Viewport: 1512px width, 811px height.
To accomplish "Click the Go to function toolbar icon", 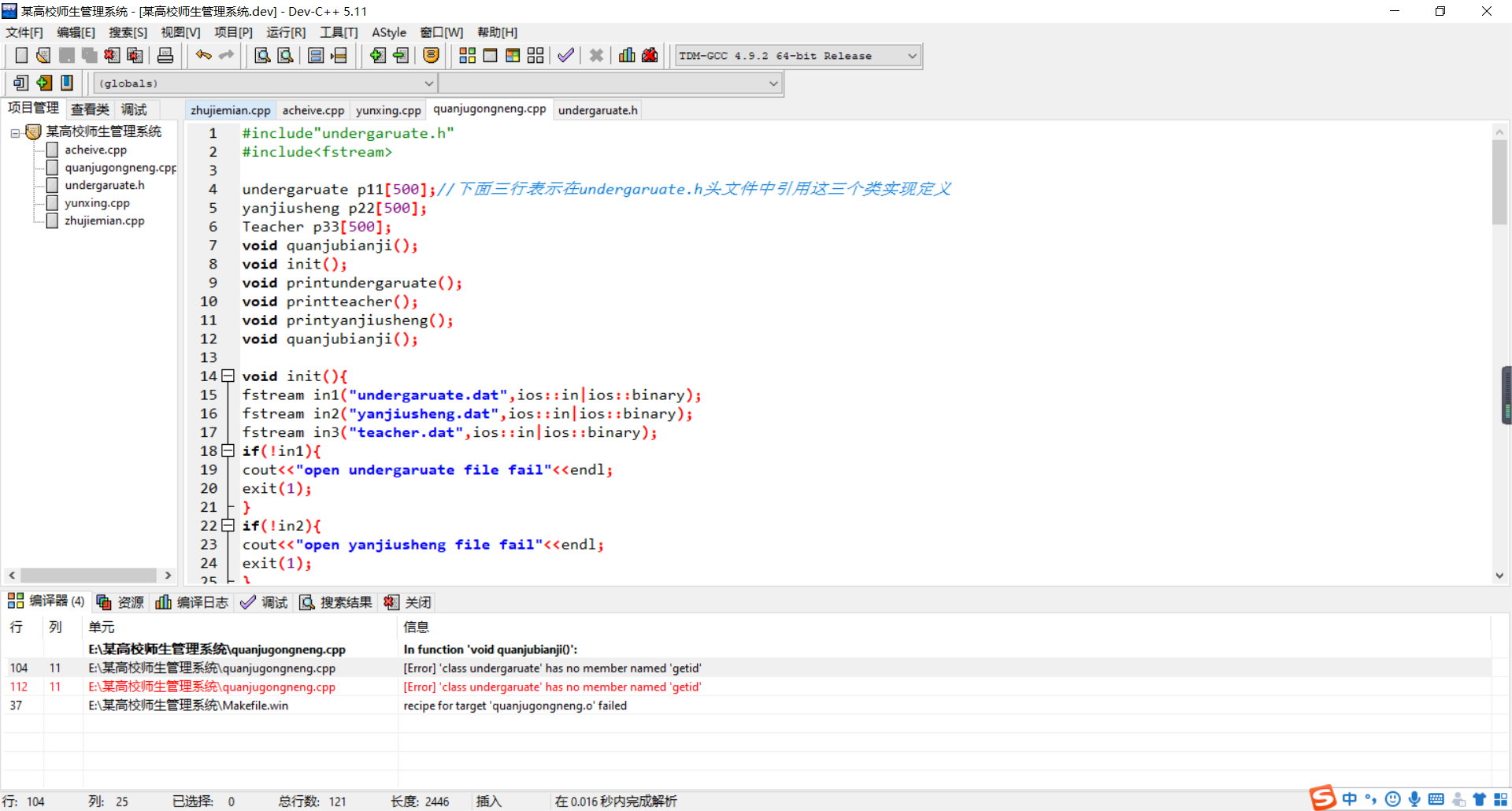I will coord(316,55).
